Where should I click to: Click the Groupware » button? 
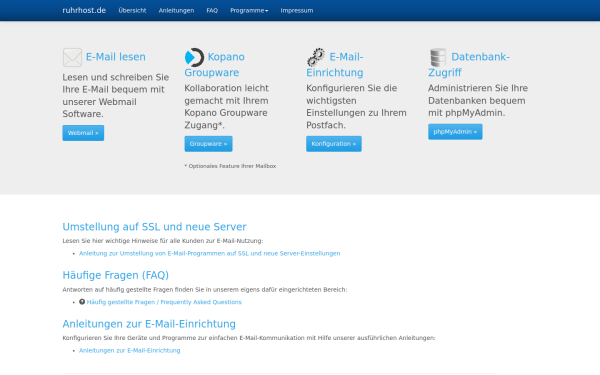(x=208, y=144)
